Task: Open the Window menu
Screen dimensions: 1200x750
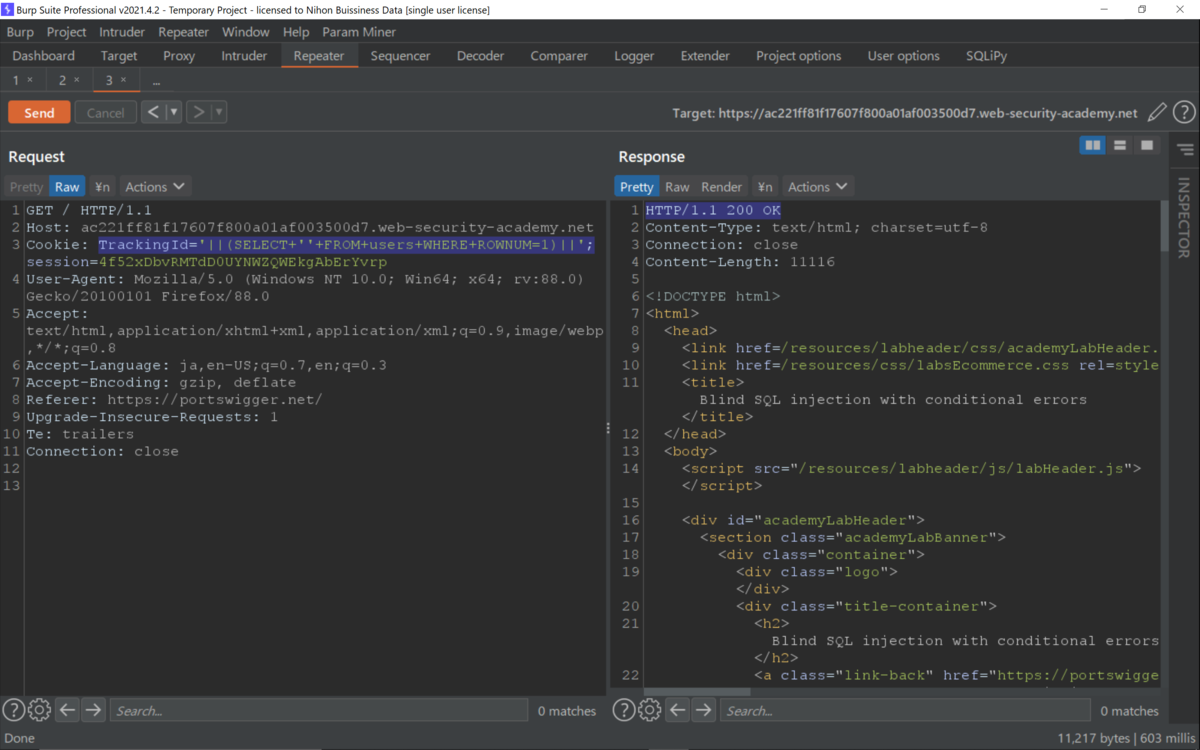Action: click(246, 32)
